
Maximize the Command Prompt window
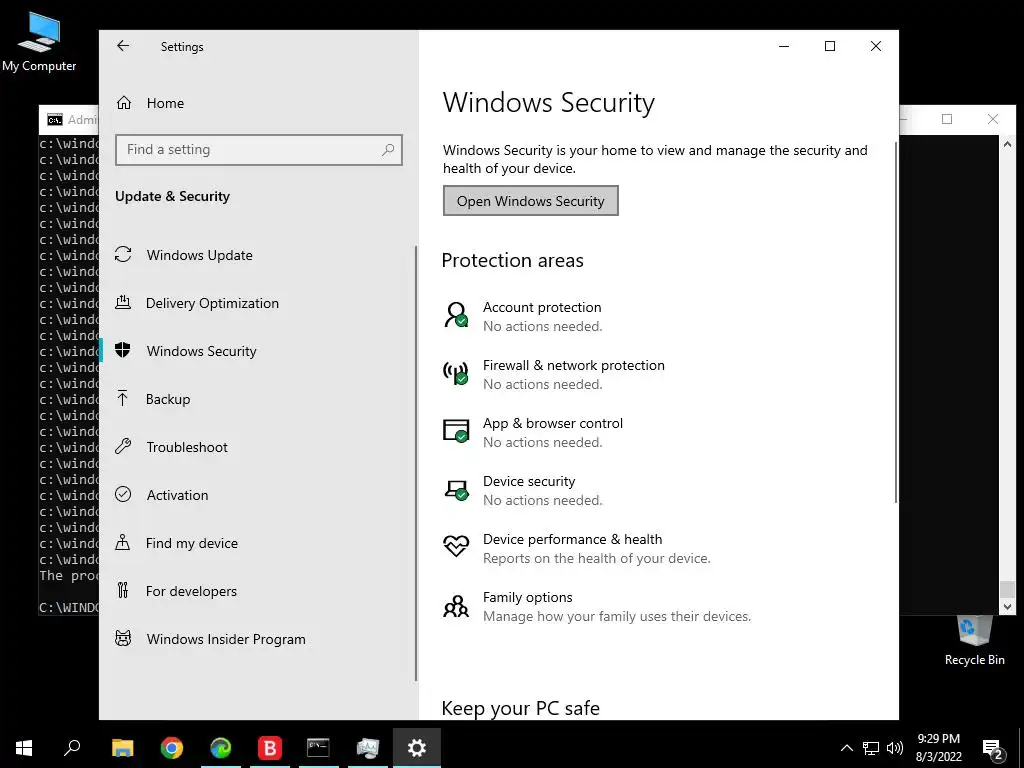[947, 119]
